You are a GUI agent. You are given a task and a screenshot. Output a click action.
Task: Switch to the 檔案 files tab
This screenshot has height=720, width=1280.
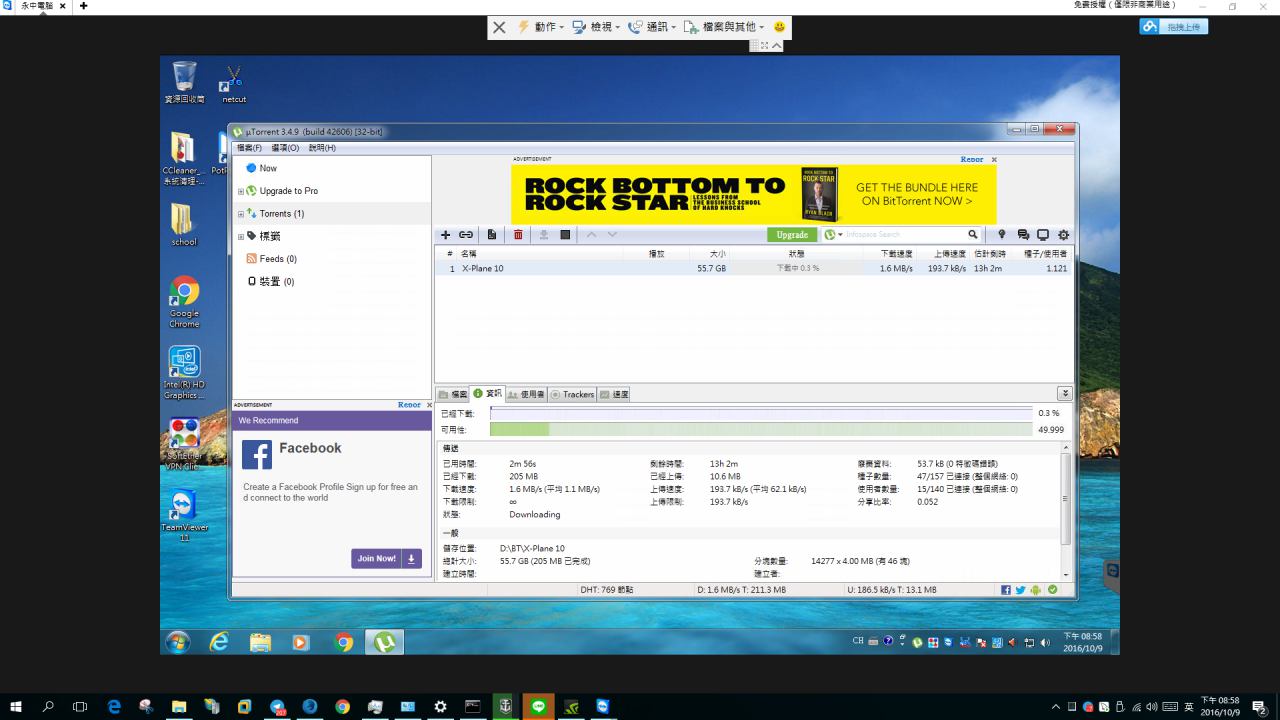pyautogui.click(x=453, y=394)
